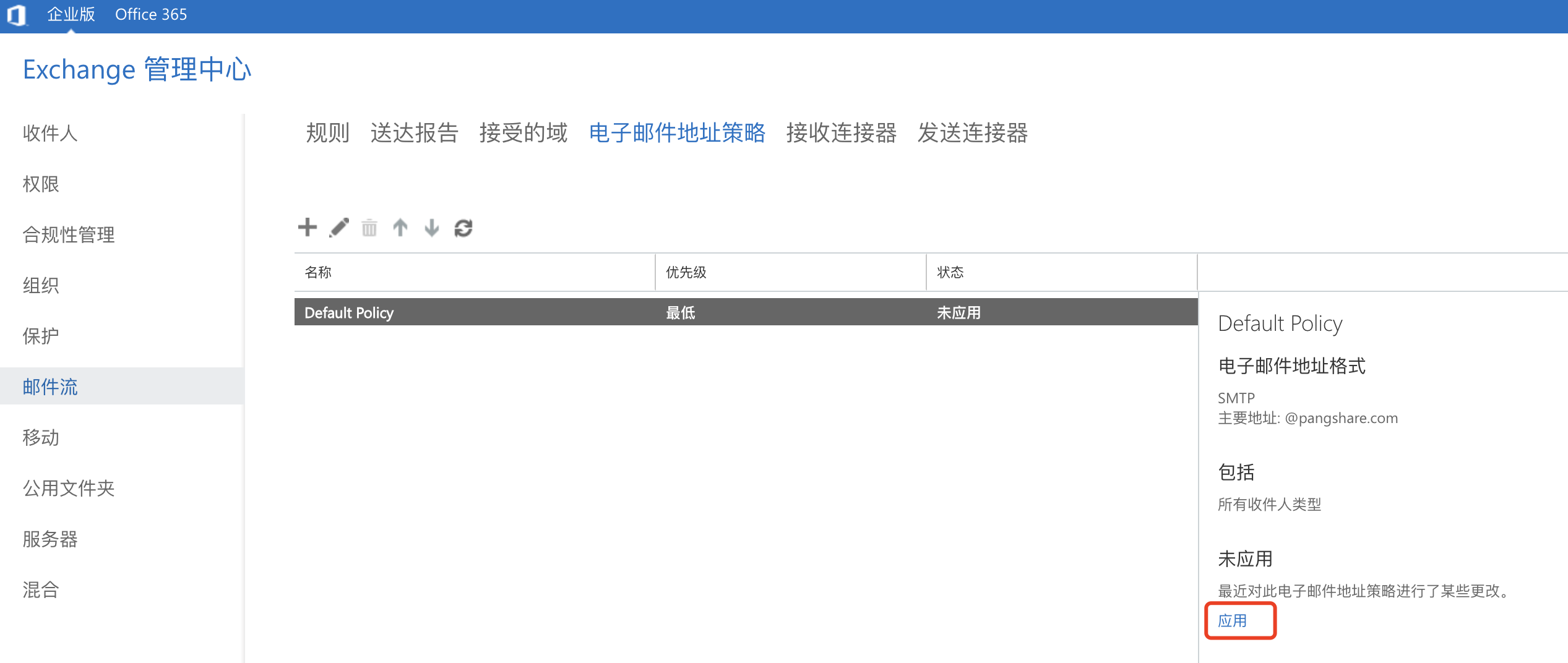
Task: Switch to the 接收连接器 tab
Action: pyautogui.click(x=842, y=133)
